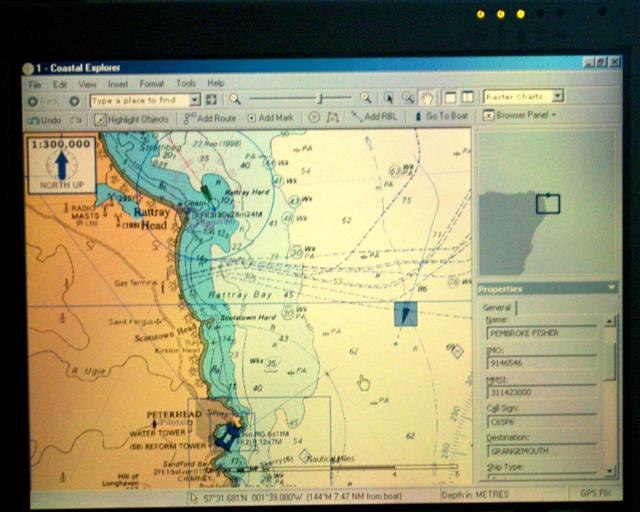
Task: Open the Help menu
Action: pos(216,83)
